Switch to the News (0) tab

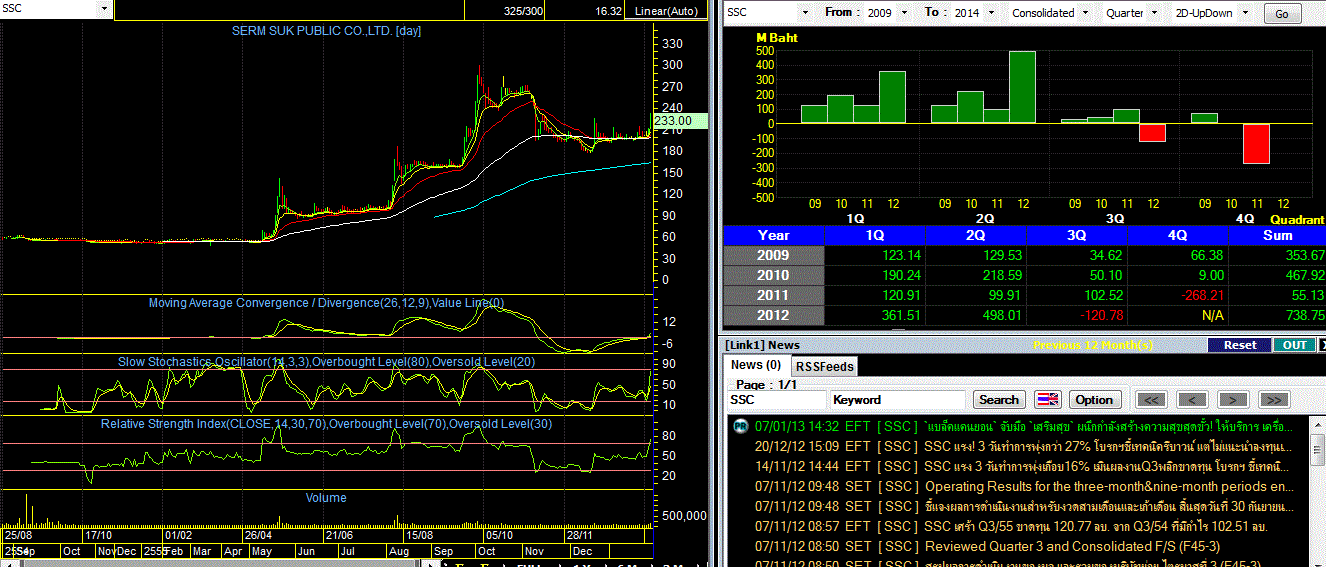pyautogui.click(x=755, y=365)
